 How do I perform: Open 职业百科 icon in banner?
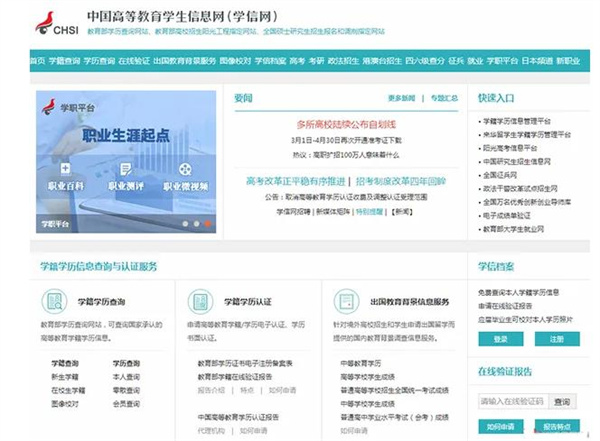point(65,168)
